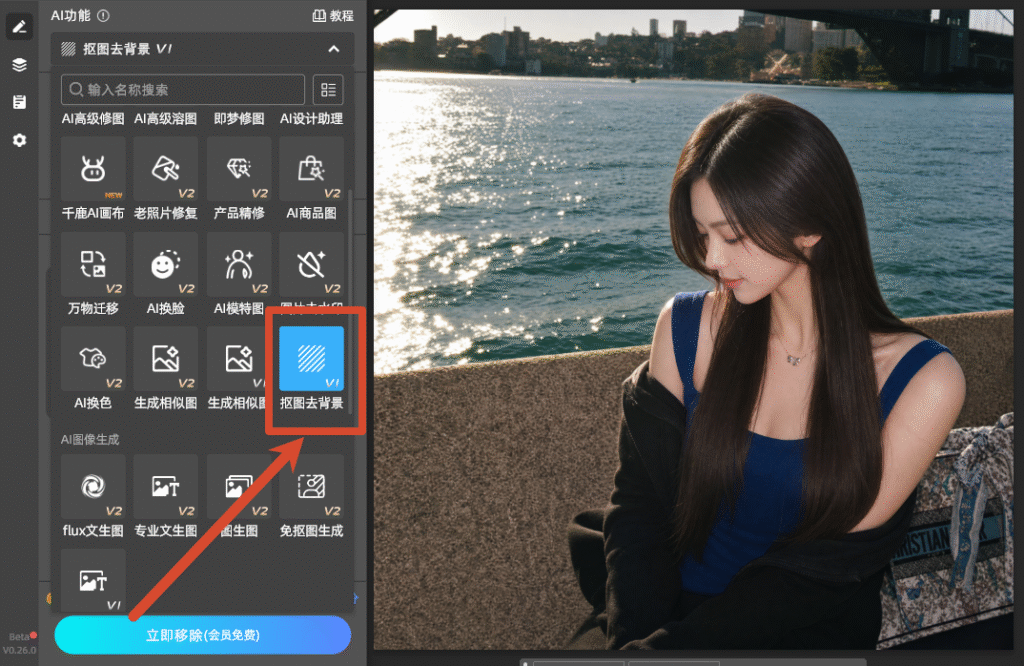The height and width of the screenshot is (666, 1024).
Task: Click the AI图像生成 section heading
Action: click(x=90, y=439)
